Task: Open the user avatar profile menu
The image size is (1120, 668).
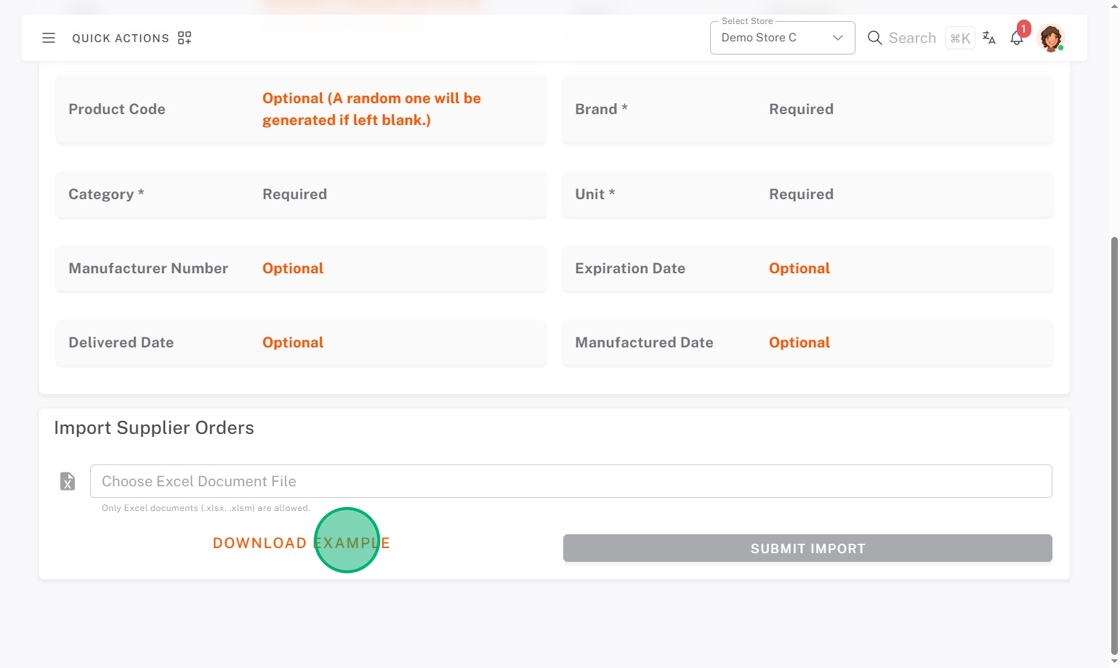Action: click(x=1050, y=38)
